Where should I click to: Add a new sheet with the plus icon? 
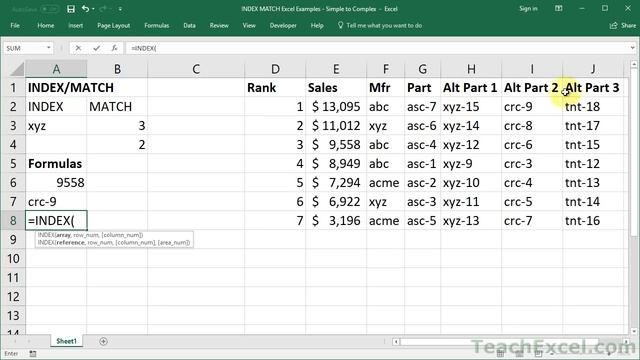point(103,341)
